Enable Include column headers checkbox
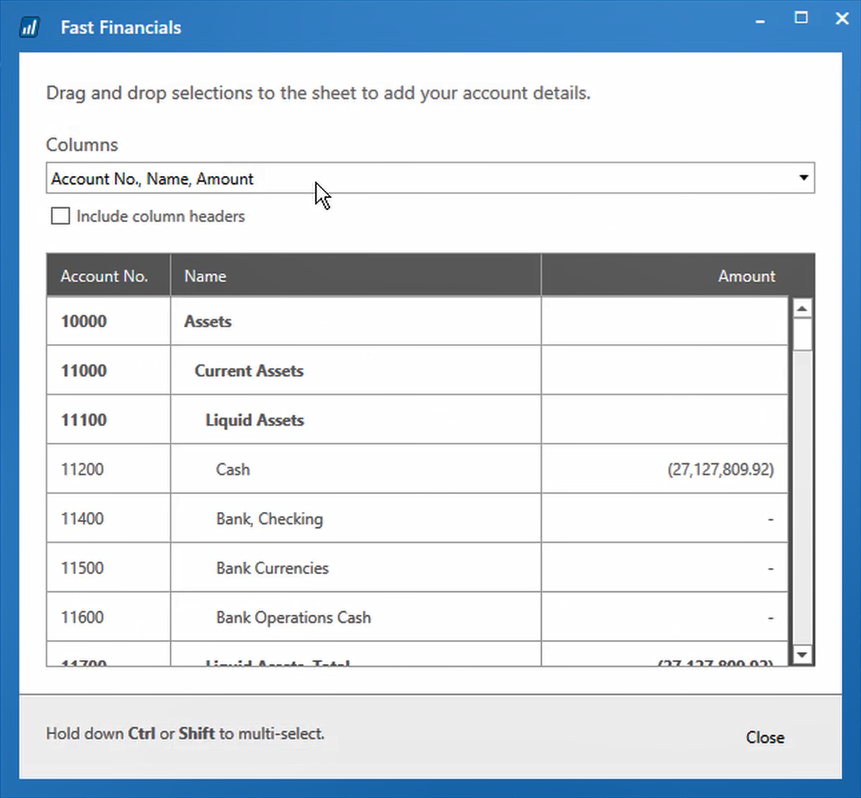This screenshot has width=861, height=798. (60, 216)
